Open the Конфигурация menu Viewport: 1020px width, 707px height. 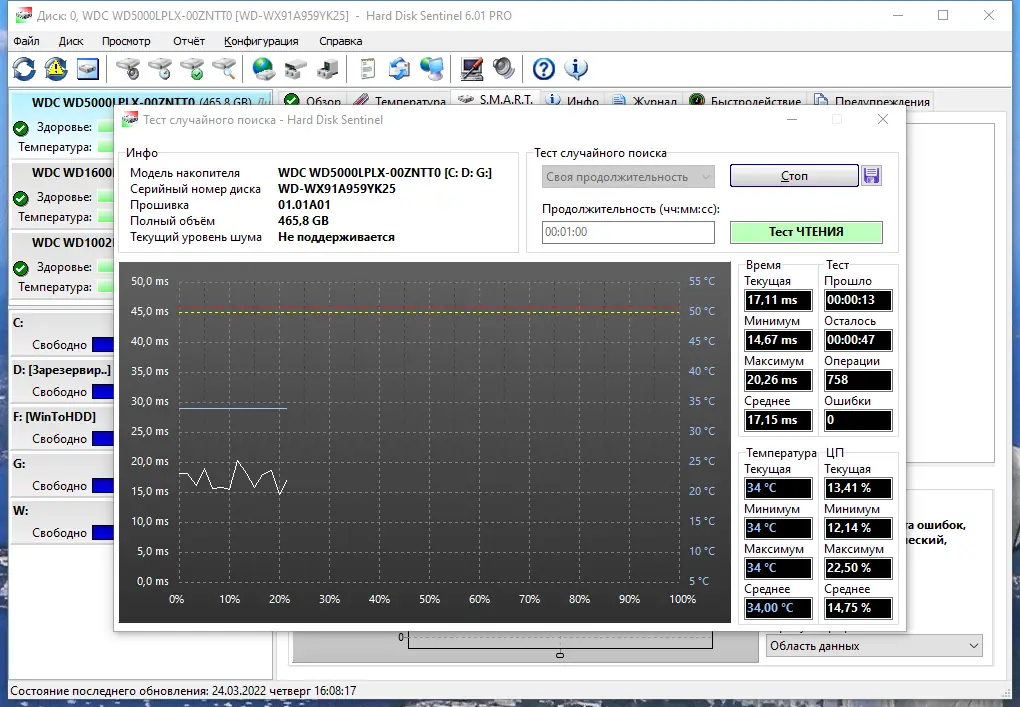[x=261, y=41]
